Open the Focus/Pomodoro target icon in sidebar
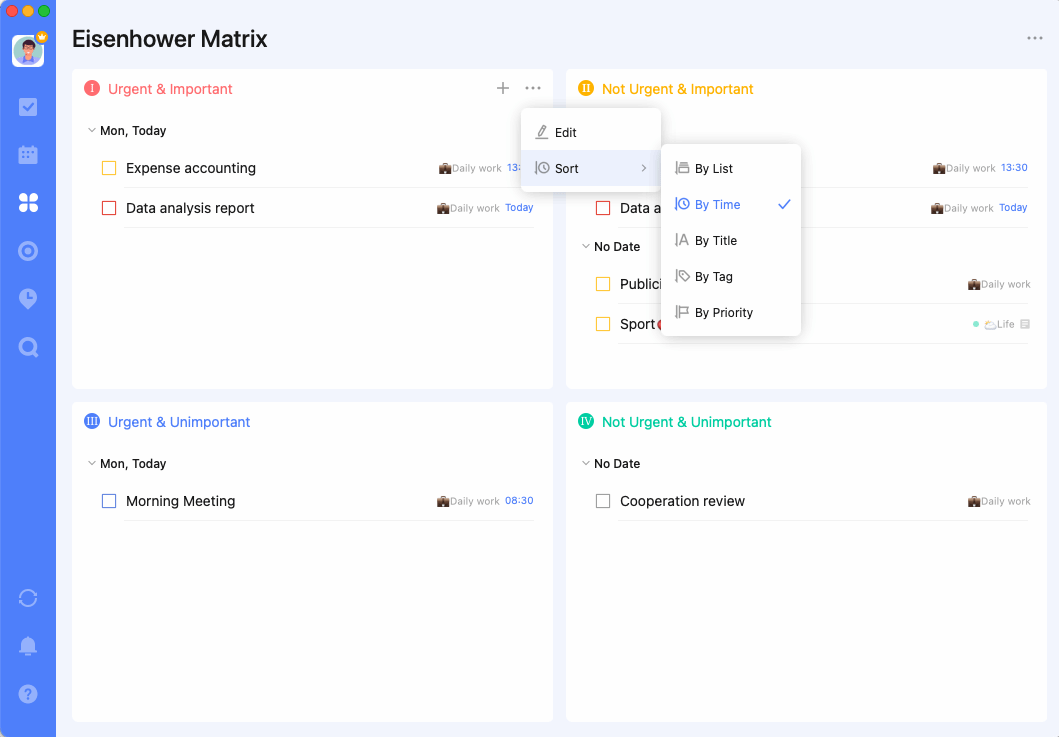This screenshot has height=737, width=1059. coord(28,251)
